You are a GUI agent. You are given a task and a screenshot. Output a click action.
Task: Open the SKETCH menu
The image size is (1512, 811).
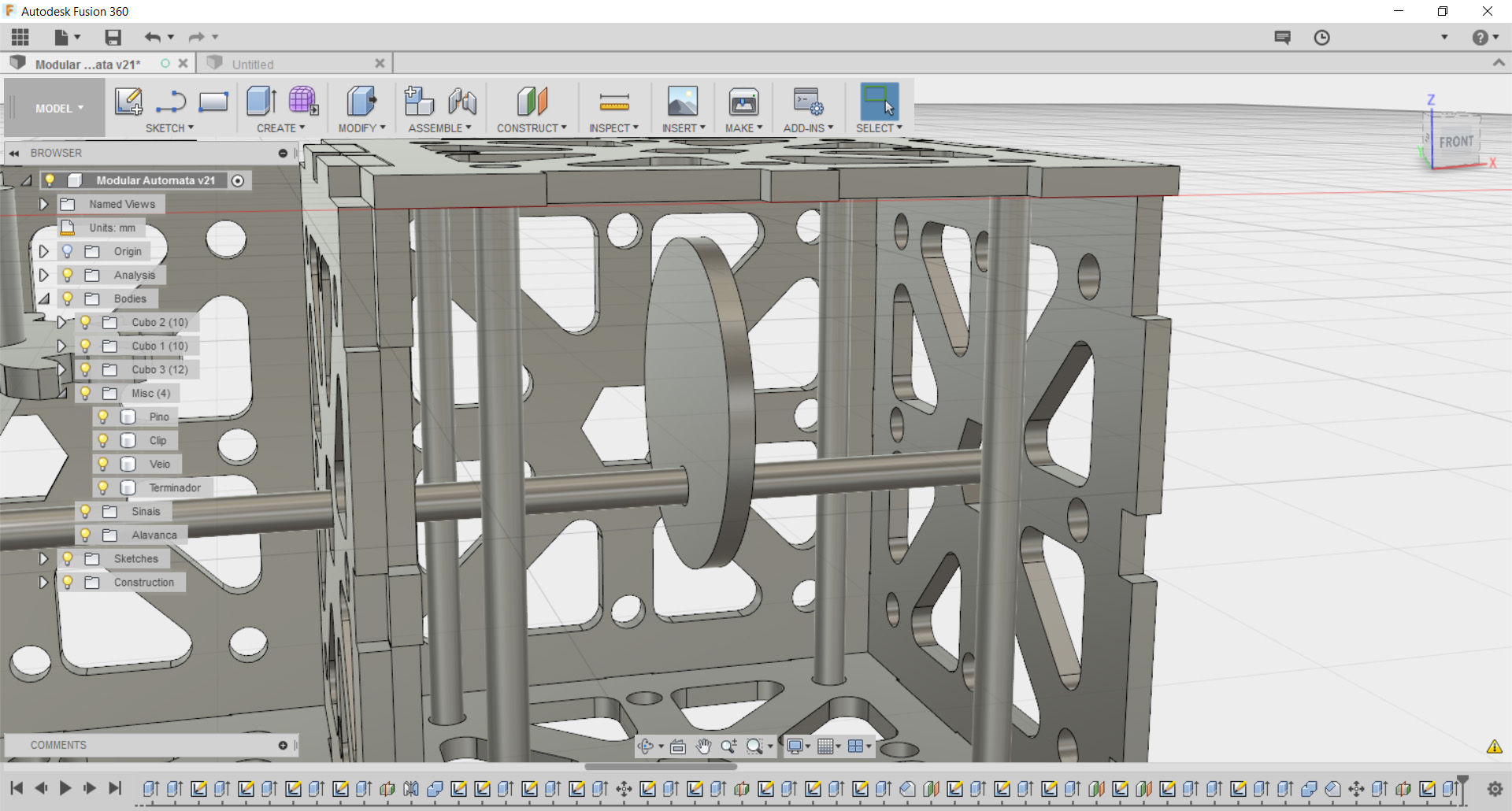point(169,128)
